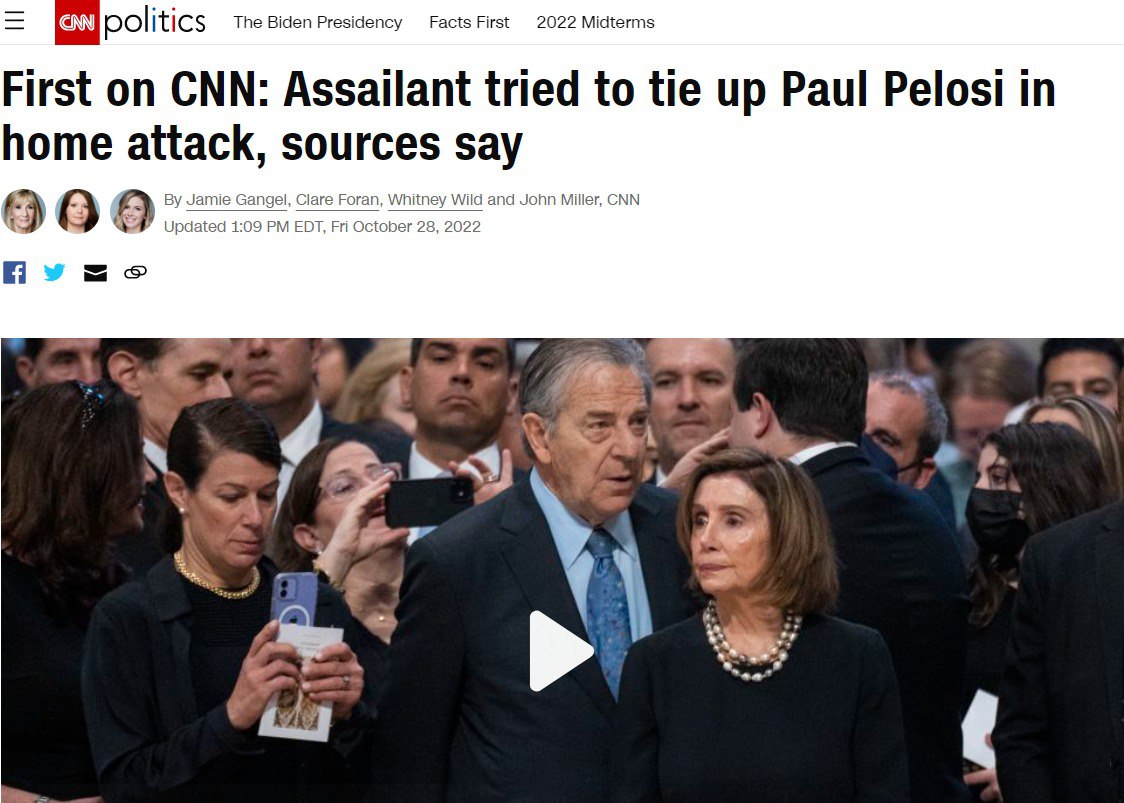Click the red CNN logo
1124x803 pixels.
pos(77,22)
